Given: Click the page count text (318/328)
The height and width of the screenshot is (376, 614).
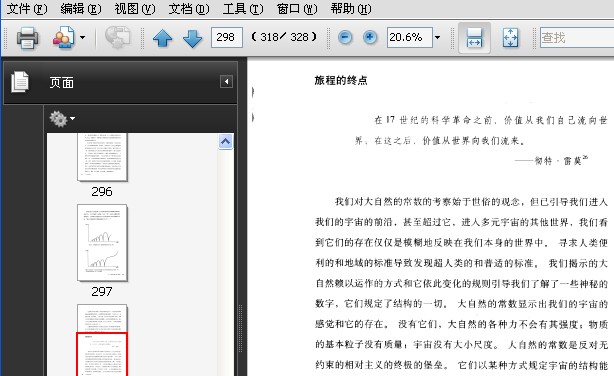Looking at the screenshot, I should coord(284,37).
